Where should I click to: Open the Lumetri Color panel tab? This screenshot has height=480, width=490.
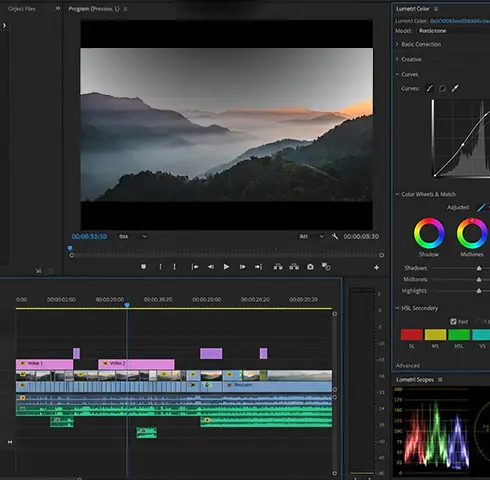point(413,9)
